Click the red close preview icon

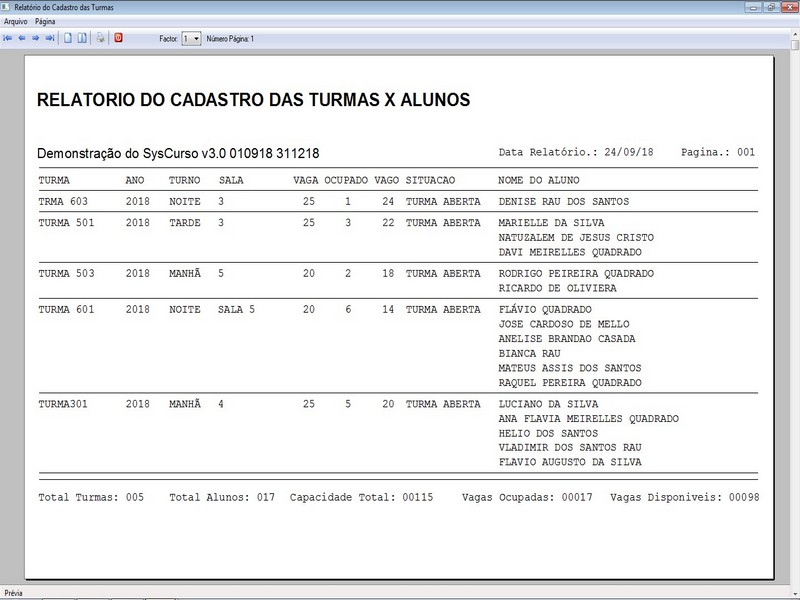pyautogui.click(x=118, y=38)
